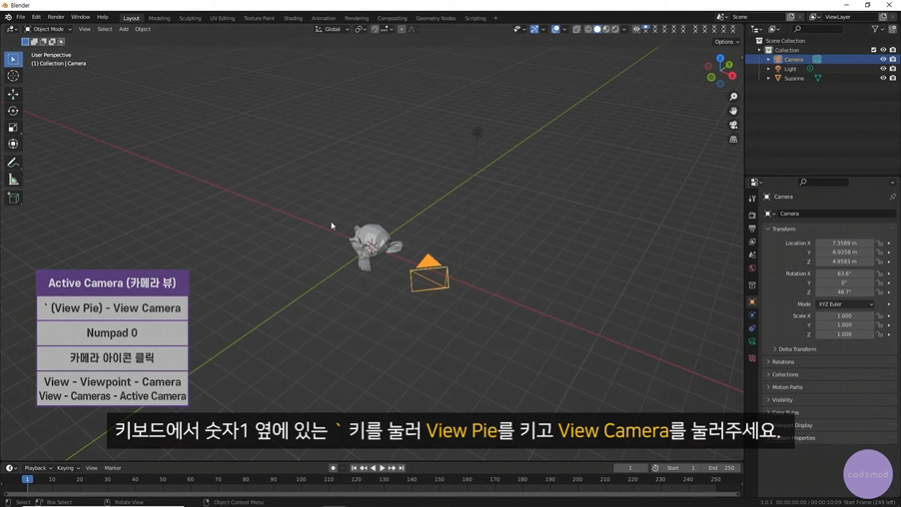Click the zoom view magnifier icon
901x507 pixels.
[x=733, y=97]
